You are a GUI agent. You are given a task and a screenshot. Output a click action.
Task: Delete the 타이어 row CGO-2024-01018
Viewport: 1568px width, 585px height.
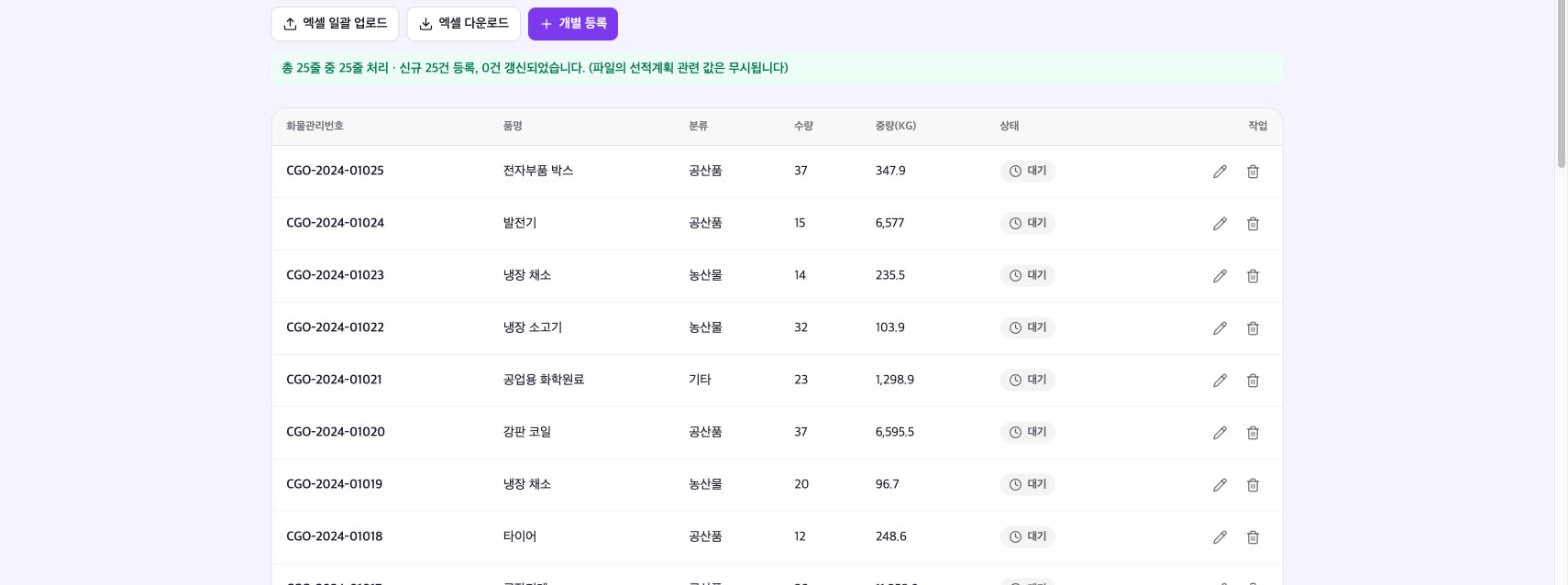[x=1252, y=537]
